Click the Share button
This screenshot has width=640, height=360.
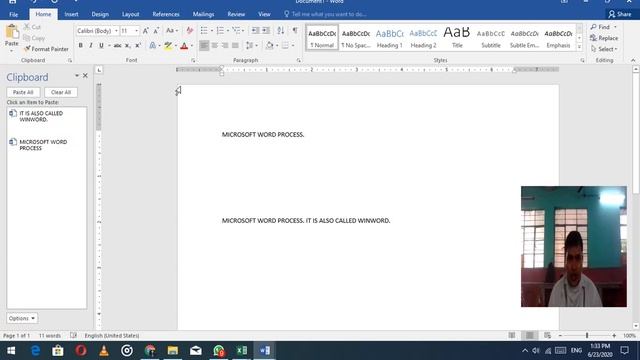620,14
